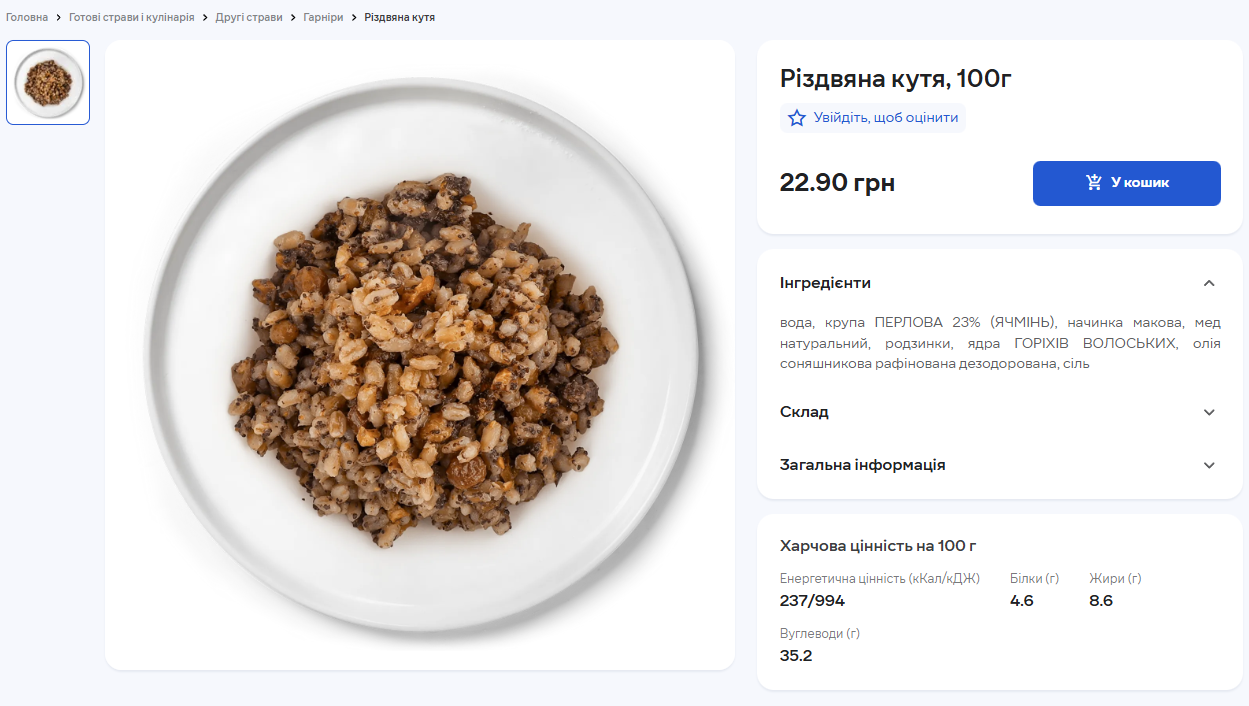
Task: Select the product thumbnail on the left
Action: click(47, 82)
